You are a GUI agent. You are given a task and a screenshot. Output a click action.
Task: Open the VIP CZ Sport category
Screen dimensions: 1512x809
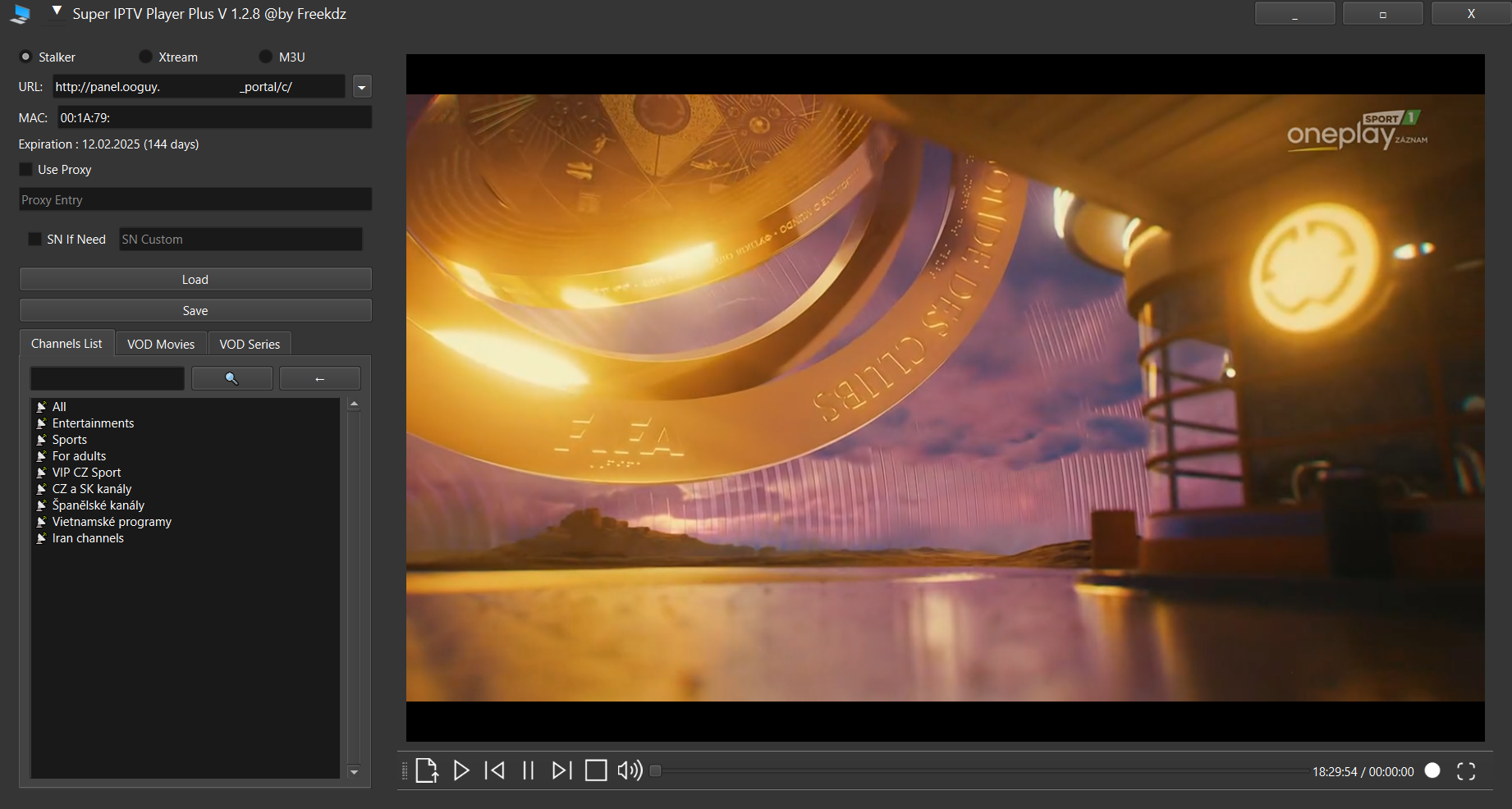86,472
